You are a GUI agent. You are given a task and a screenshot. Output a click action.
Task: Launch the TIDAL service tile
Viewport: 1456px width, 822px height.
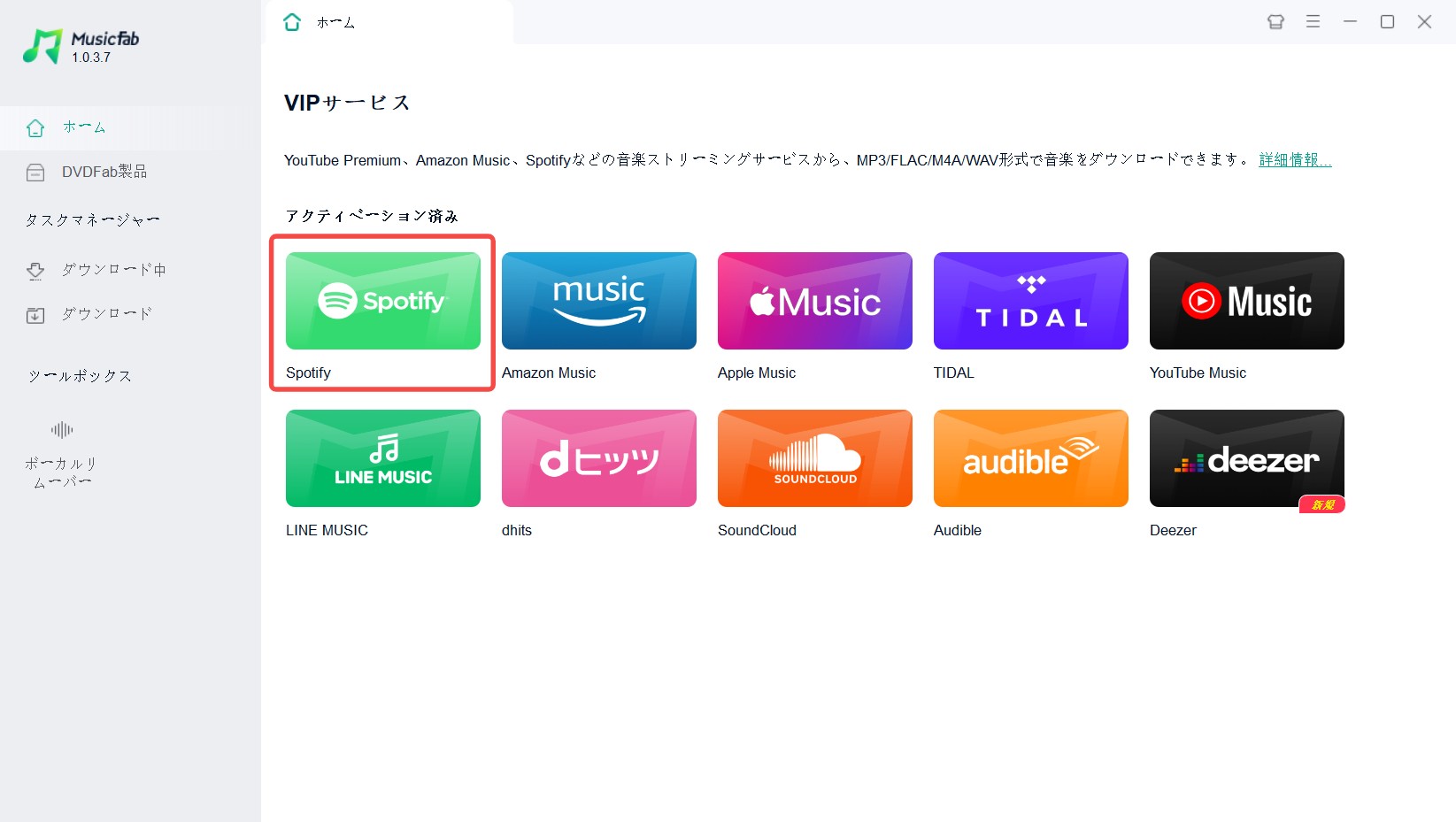1031,301
